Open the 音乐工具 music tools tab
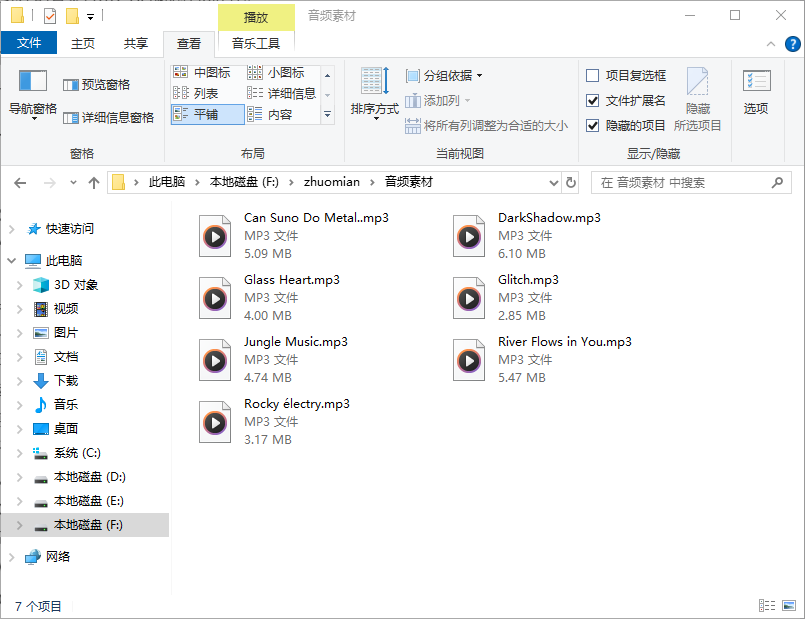The height and width of the screenshot is (619, 805). coord(256,44)
